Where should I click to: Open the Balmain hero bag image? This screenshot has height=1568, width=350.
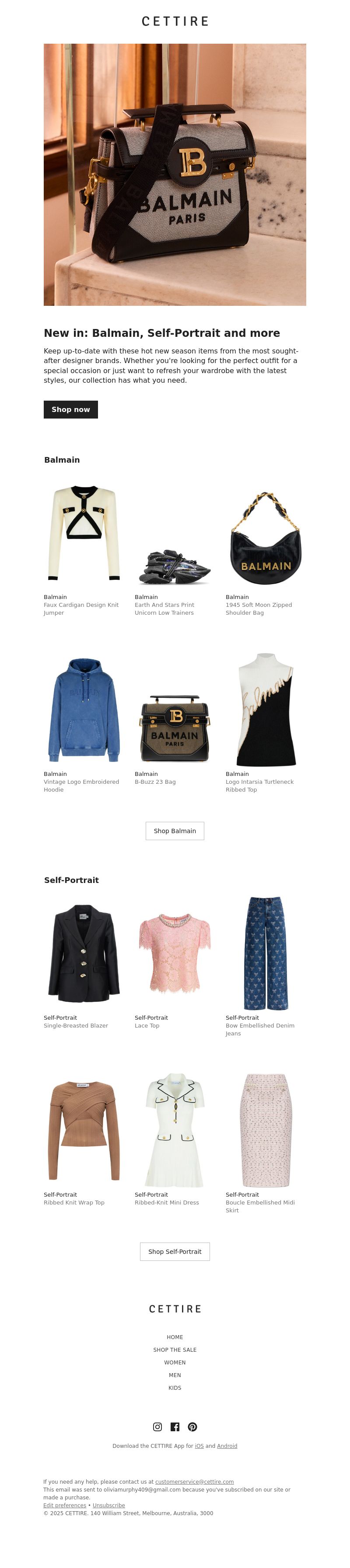175,175
